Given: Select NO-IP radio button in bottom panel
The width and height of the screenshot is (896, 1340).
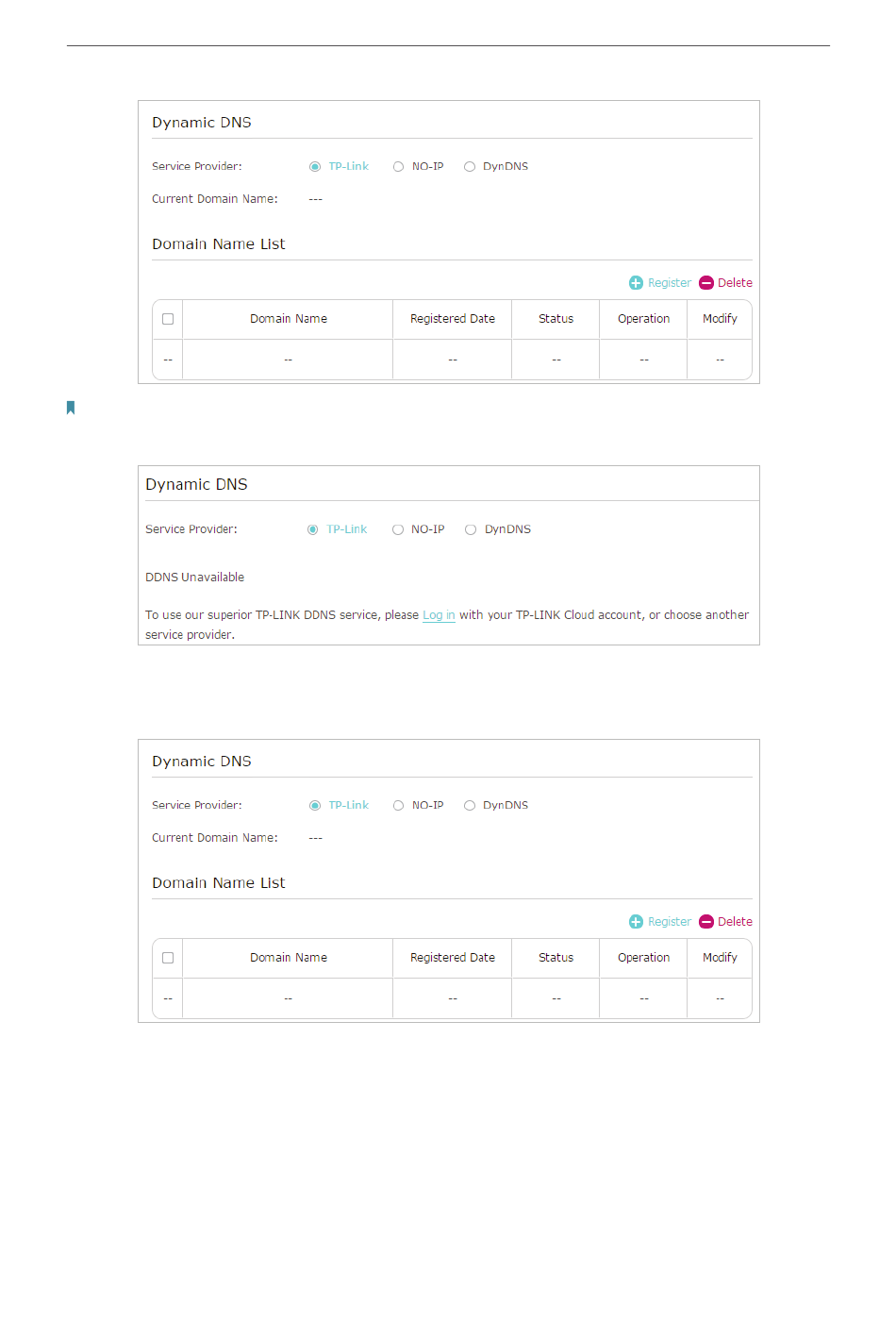Looking at the screenshot, I should (x=398, y=806).
